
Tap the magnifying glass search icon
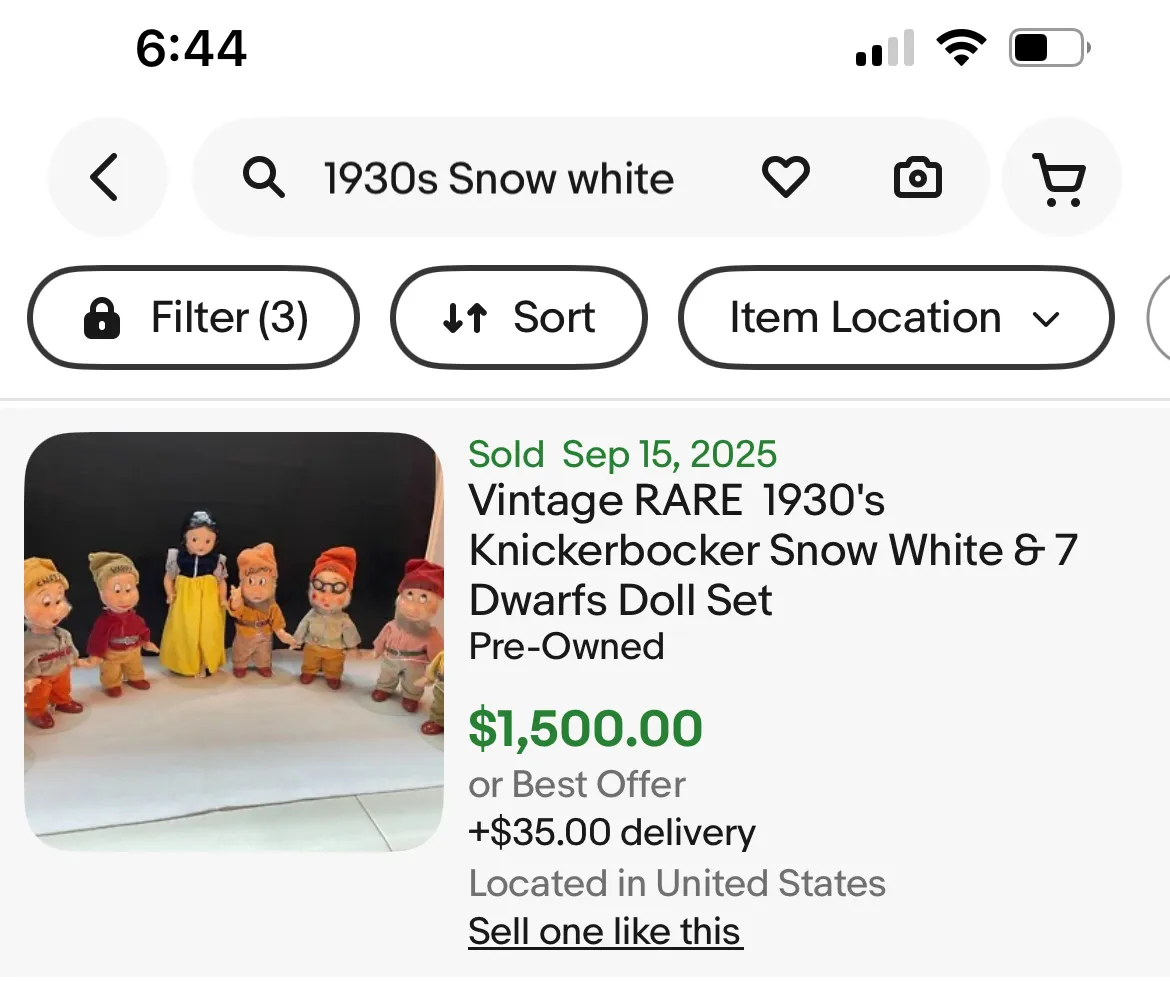[x=264, y=178]
